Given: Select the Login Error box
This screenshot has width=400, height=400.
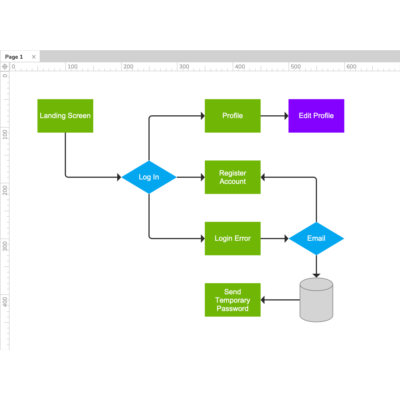Looking at the screenshot, I should [233, 238].
